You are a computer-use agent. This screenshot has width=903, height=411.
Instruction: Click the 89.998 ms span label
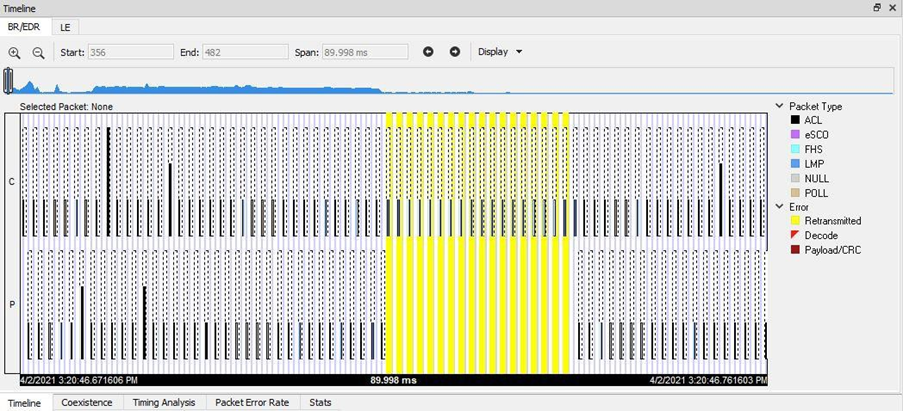(393, 380)
